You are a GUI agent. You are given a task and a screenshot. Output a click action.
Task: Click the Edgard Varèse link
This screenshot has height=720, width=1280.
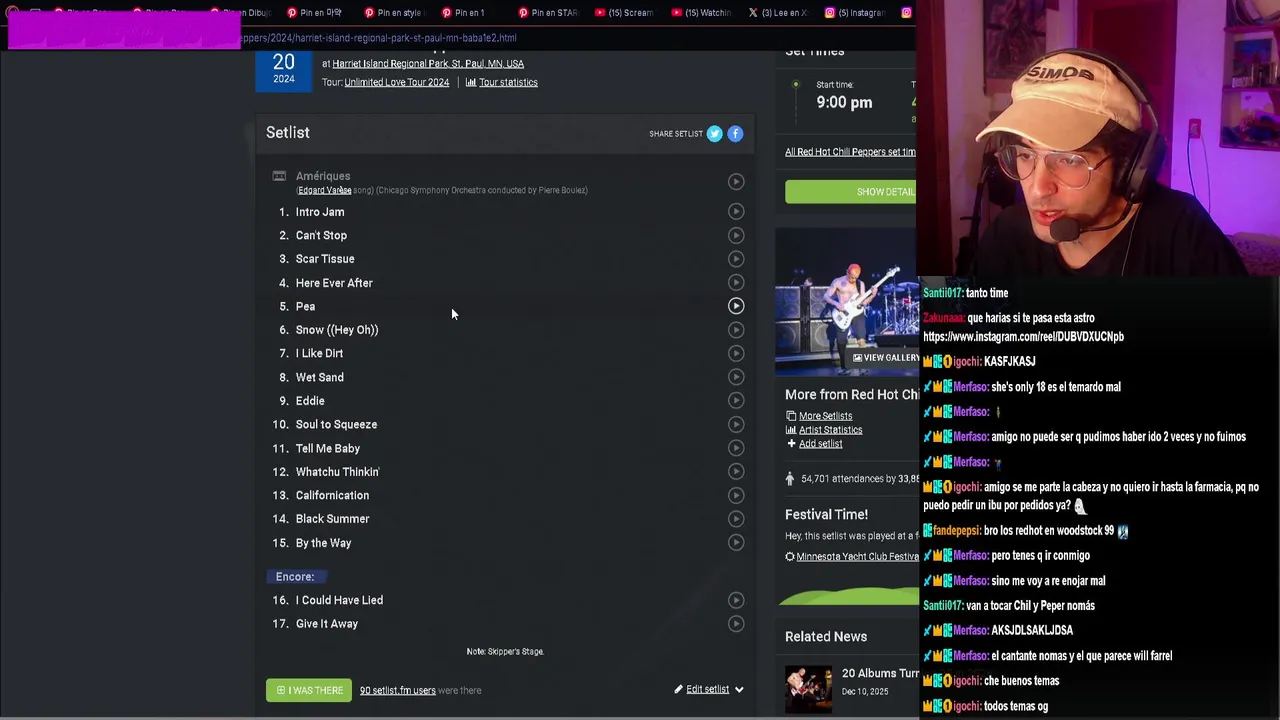pyautogui.click(x=324, y=190)
